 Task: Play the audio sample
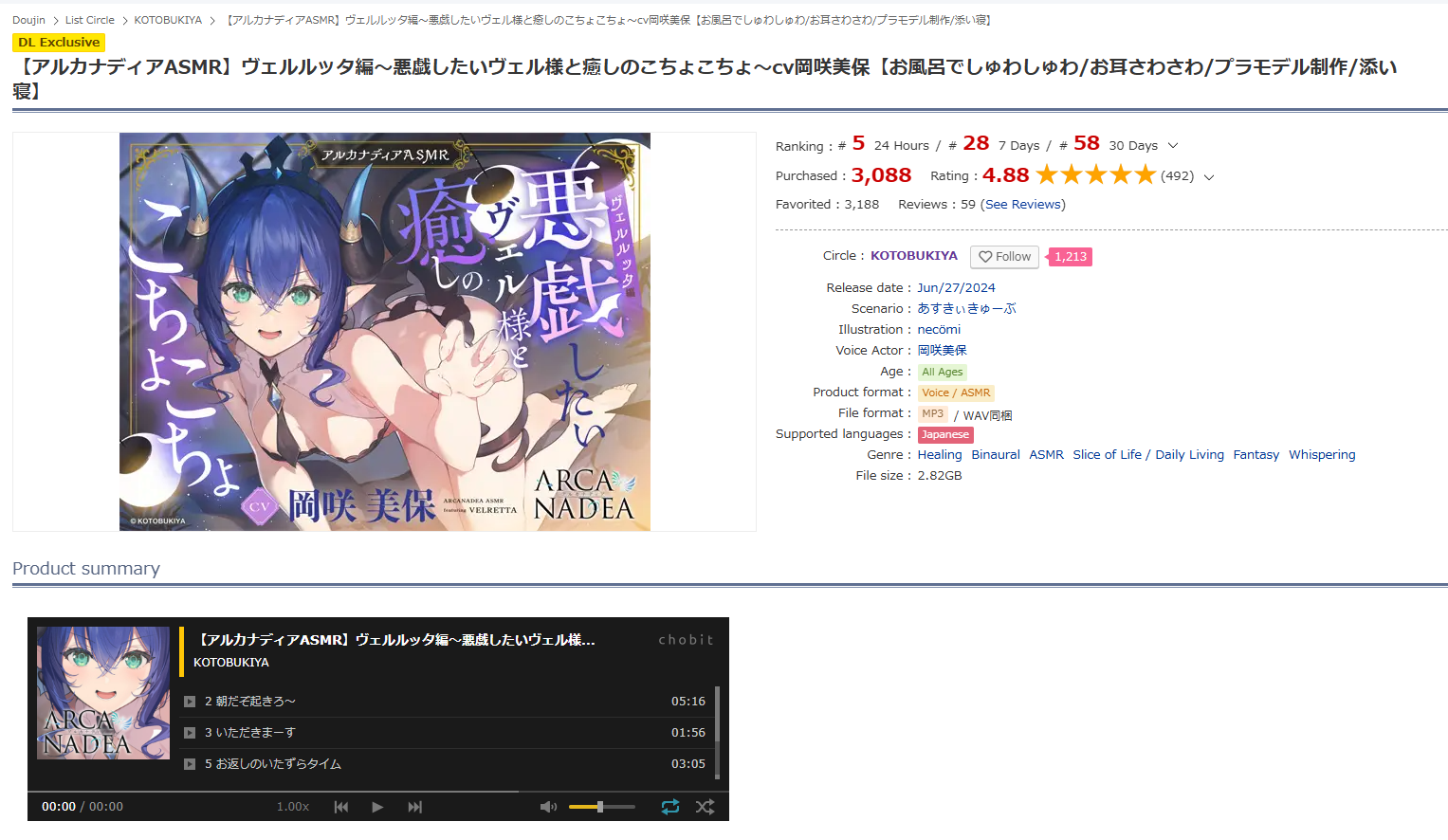coord(377,807)
